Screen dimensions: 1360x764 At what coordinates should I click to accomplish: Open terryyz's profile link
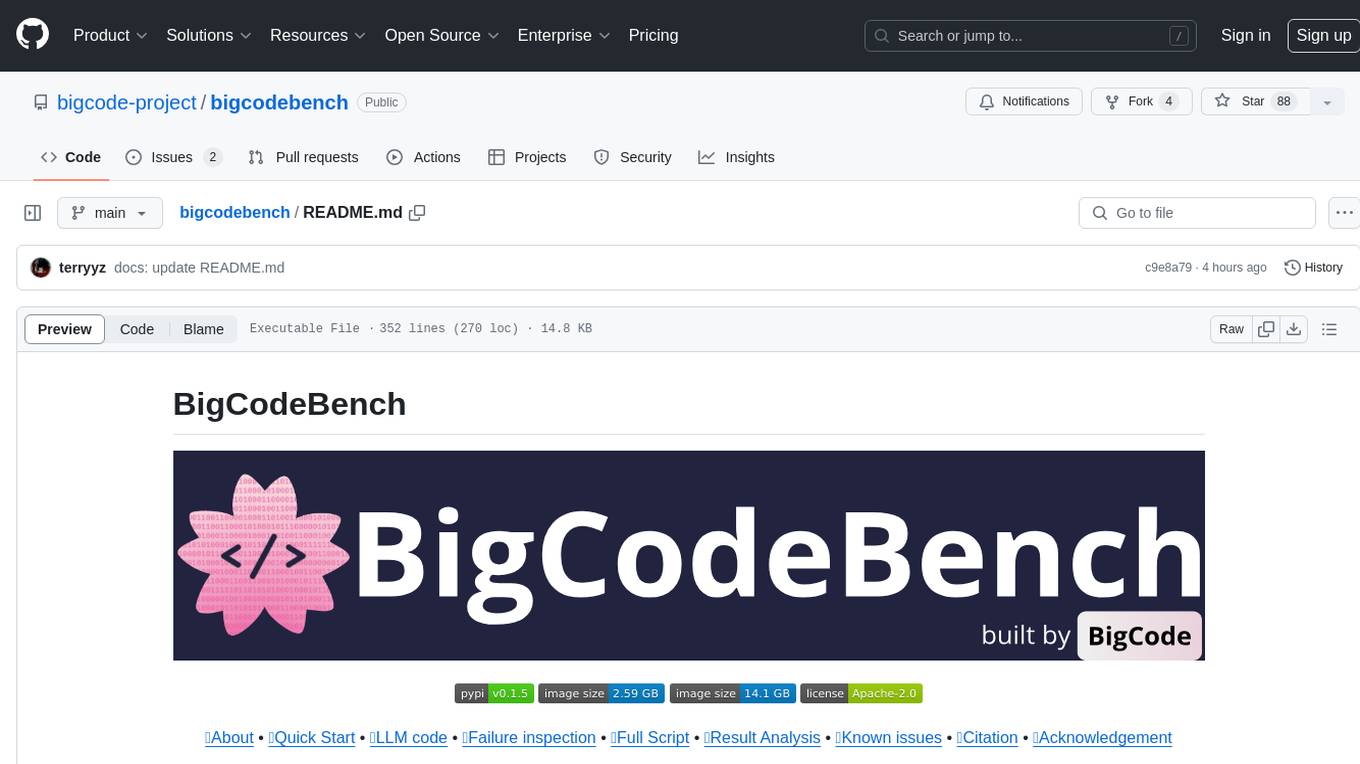coord(82,268)
